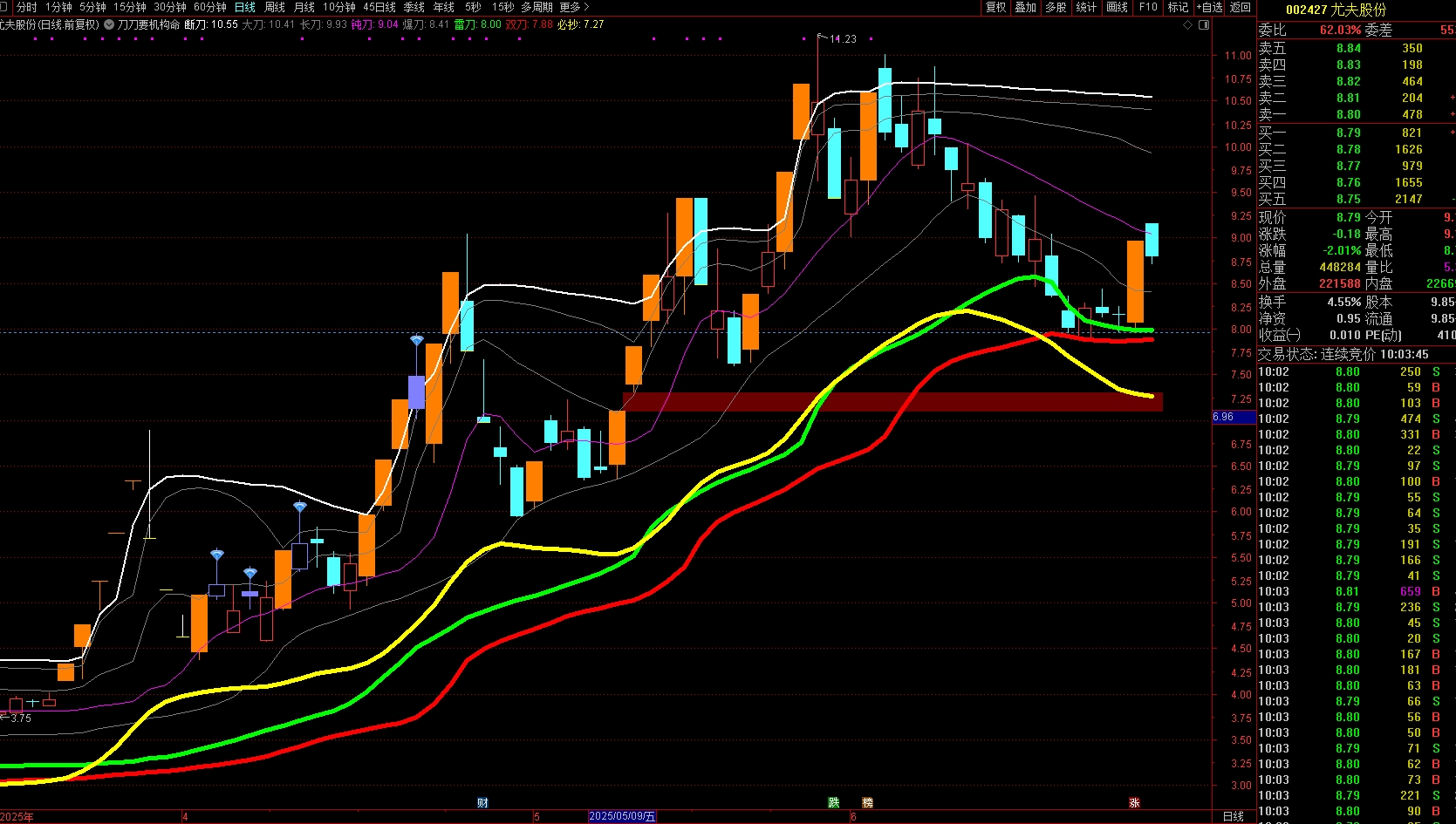Click the 必抄: 7.27 indicator value

click(x=581, y=24)
